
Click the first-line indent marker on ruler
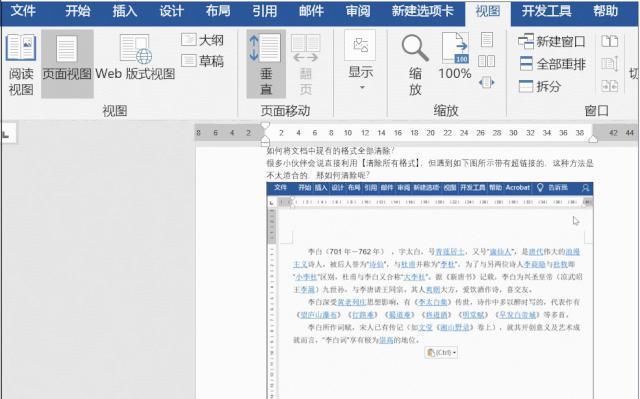coord(265,125)
